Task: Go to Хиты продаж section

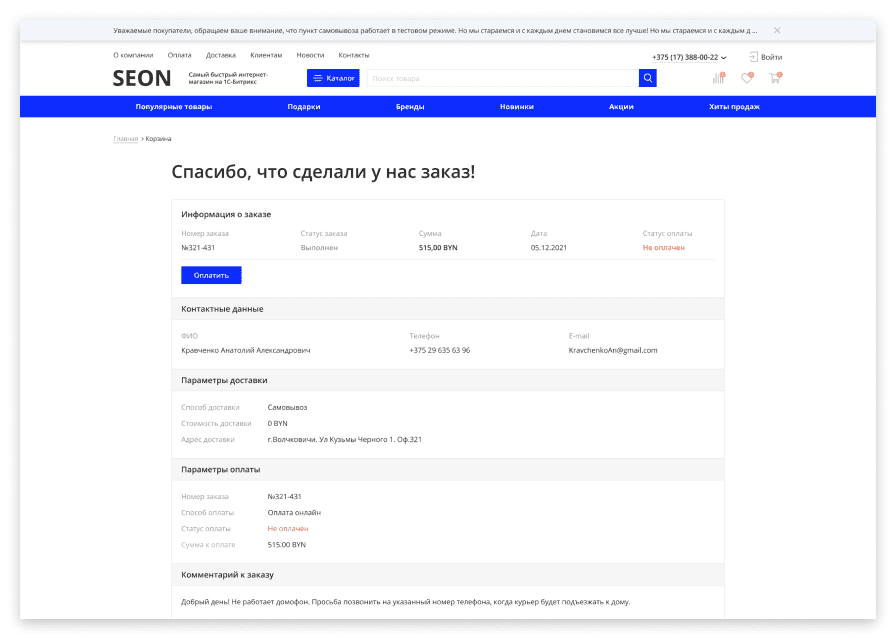Action: [734, 106]
